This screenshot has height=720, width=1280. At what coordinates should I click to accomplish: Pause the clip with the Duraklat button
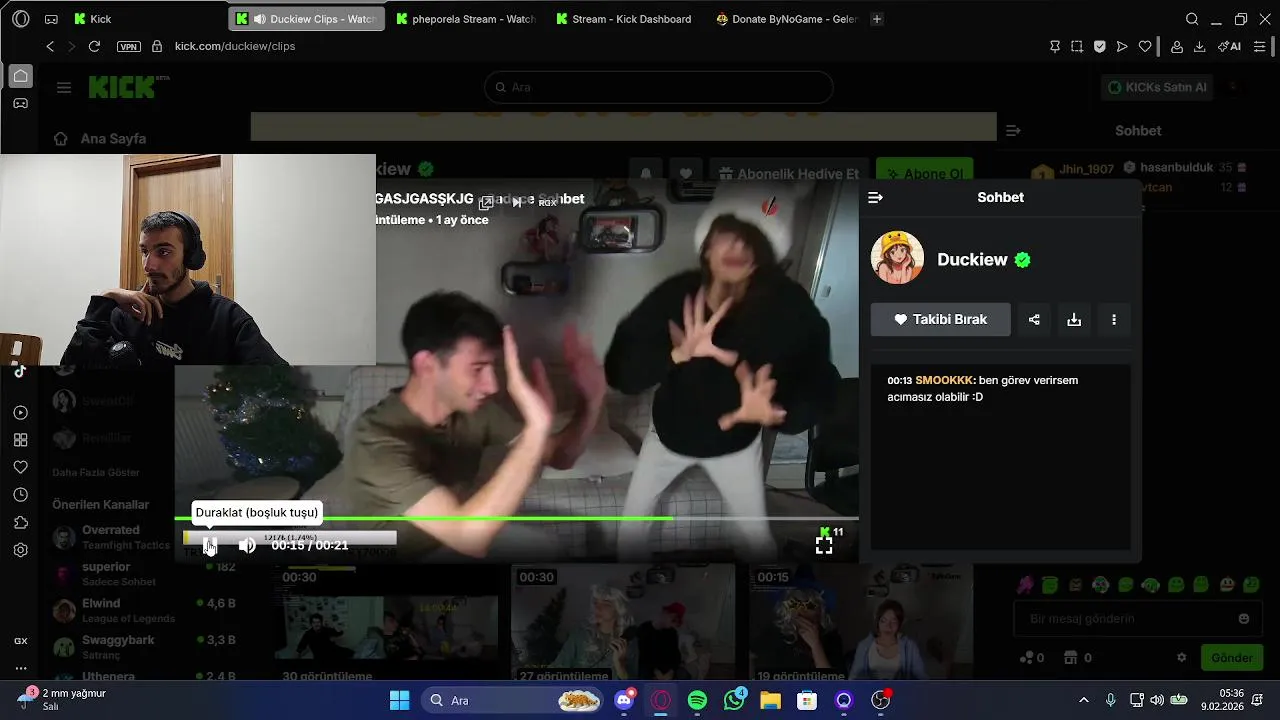click(x=210, y=545)
